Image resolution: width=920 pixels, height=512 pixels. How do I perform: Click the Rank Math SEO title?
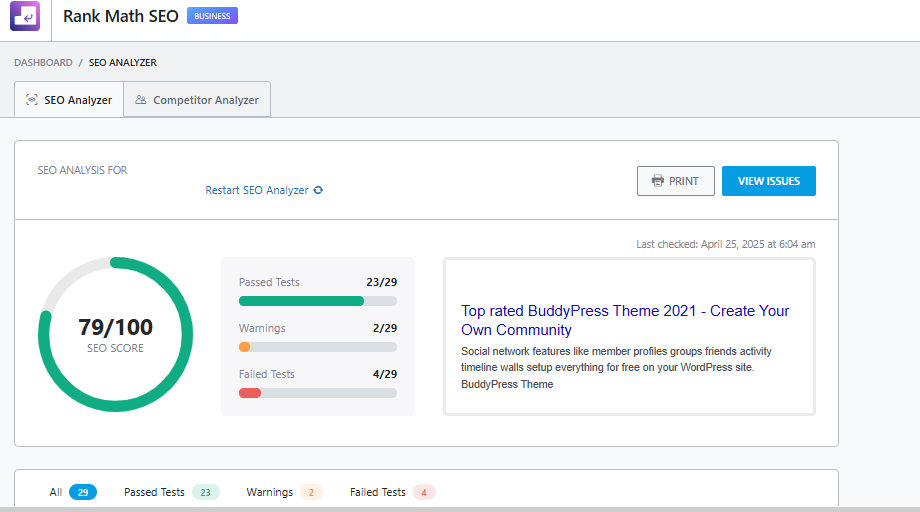tap(121, 16)
